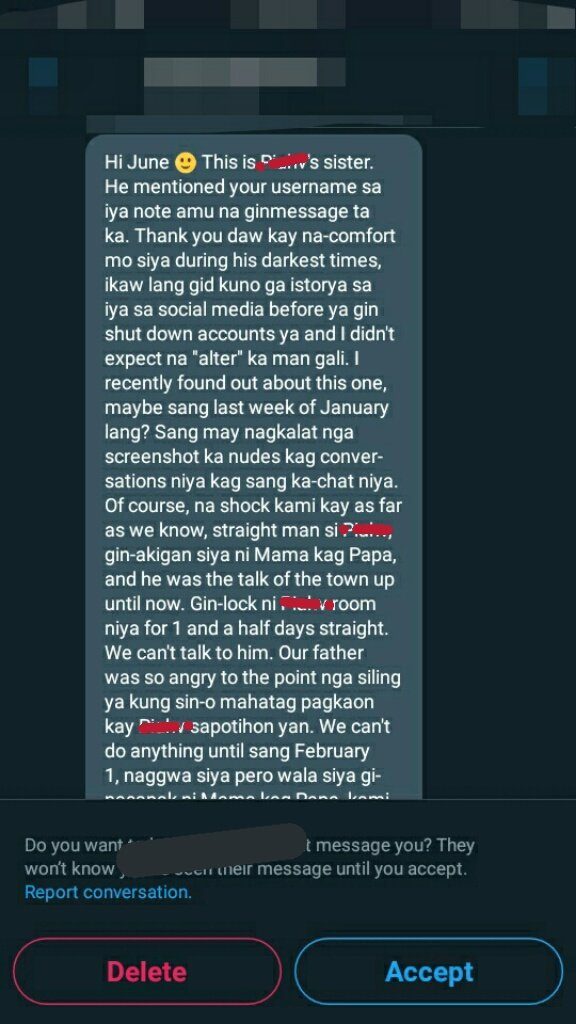Click the word "February" in the message
This screenshot has height=1024, width=576.
click(332, 751)
